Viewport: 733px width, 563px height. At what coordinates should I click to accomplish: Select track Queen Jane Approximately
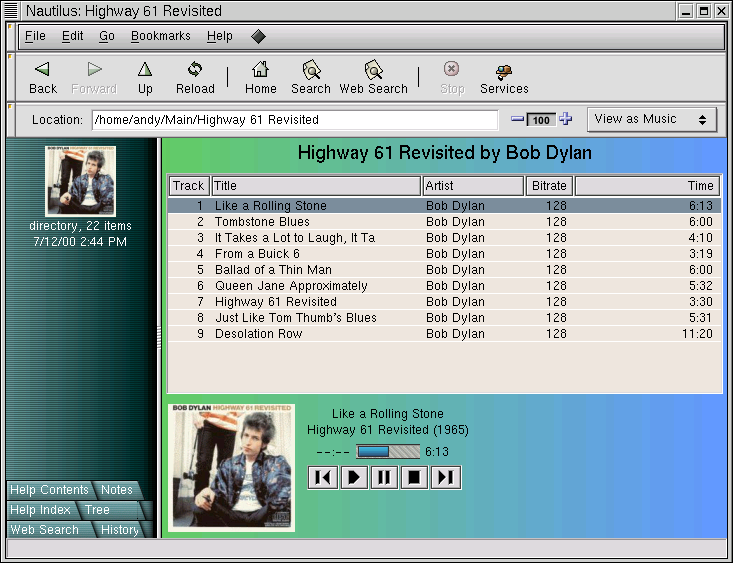pyautogui.click(x=444, y=286)
